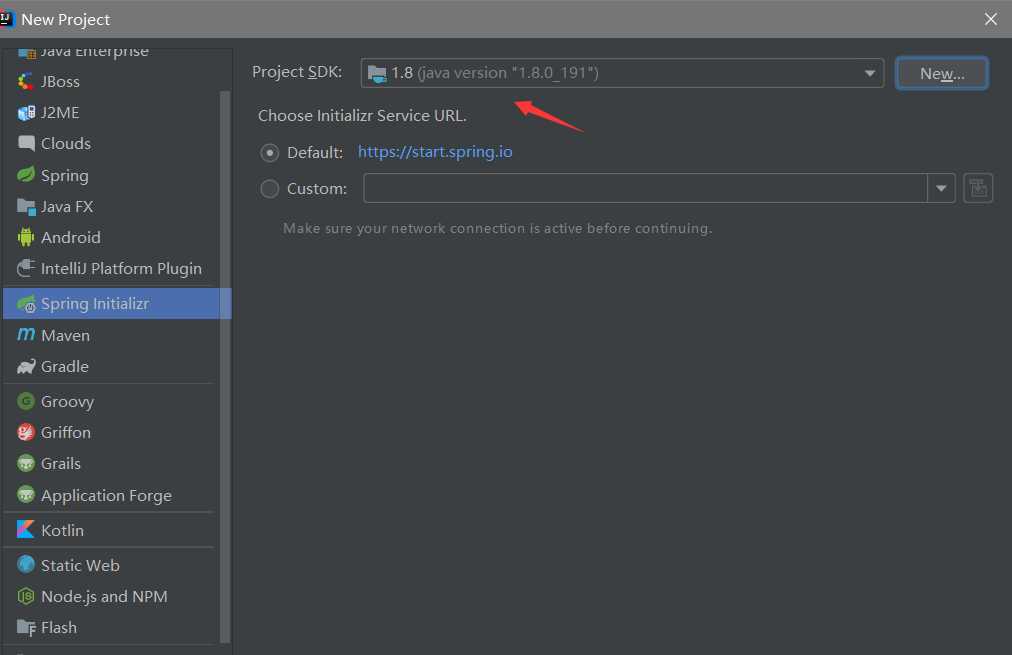Click the icon button beside Custom URL field
The image size is (1012, 655).
pos(978,188)
